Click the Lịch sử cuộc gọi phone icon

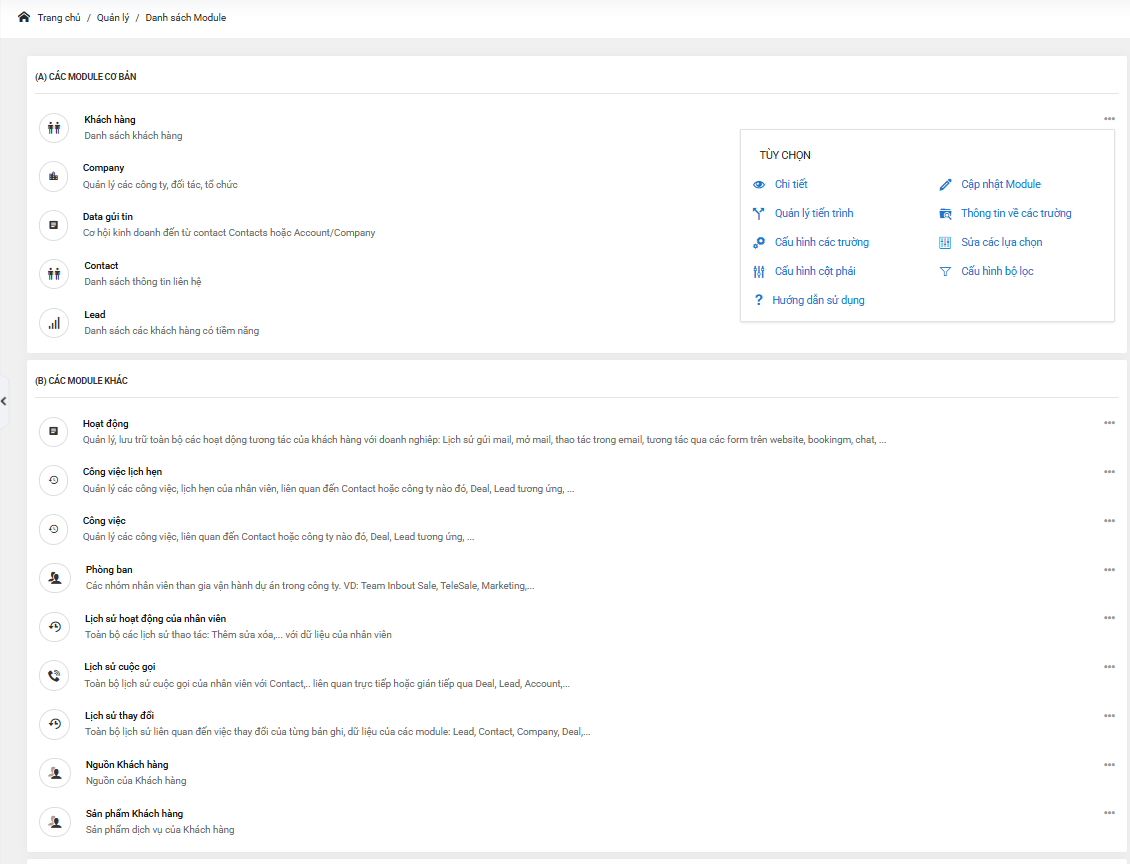pyautogui.click(x=54, y=676)
